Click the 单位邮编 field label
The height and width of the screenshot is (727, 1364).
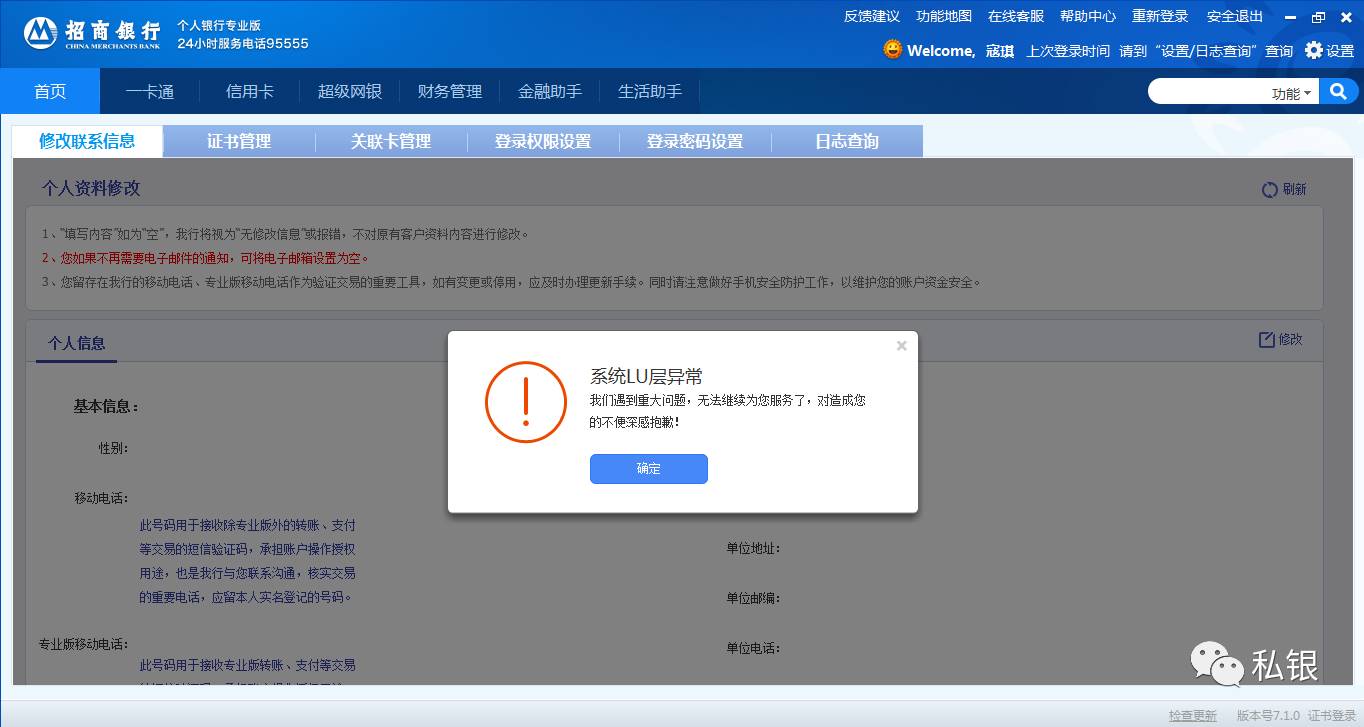click(753, 598)
